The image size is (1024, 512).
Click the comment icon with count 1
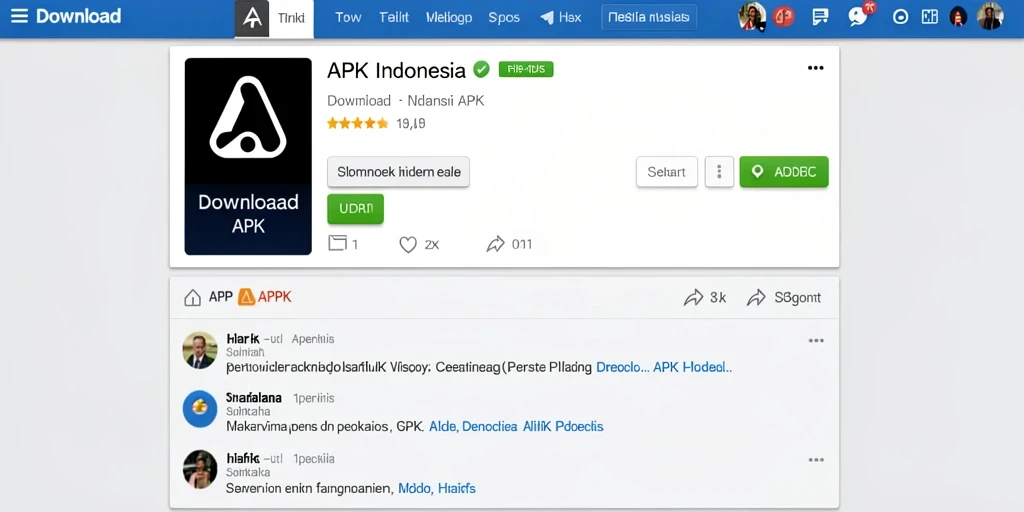coord(337,244)
